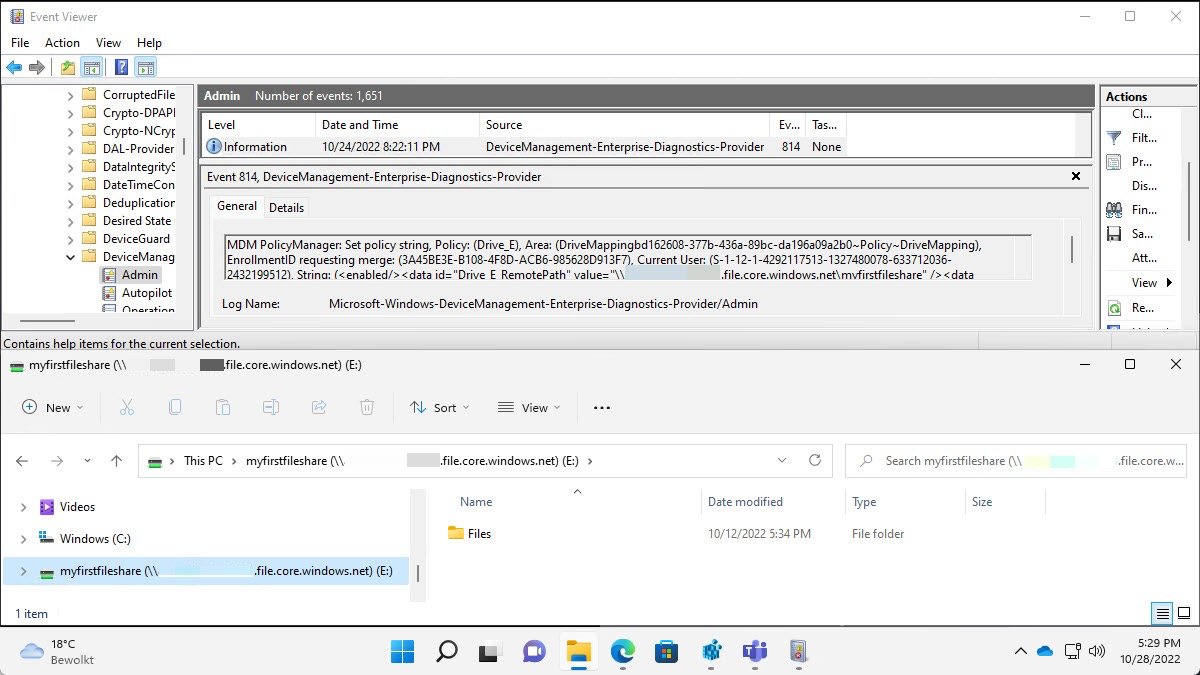Open Microsoft Edge from the taskbar
1200x675 pixels.
point(623,652)
